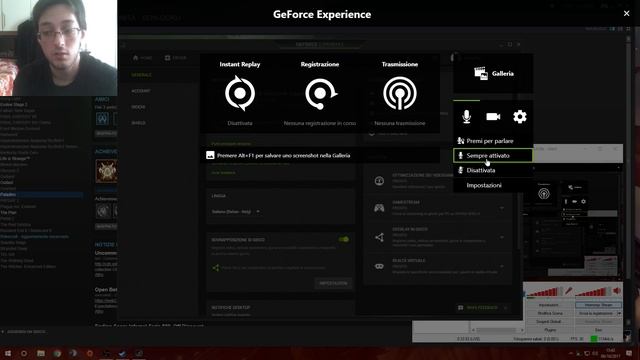
Task: Expand the GAMESTREAM feature row
Action: [x=502, y=208]
